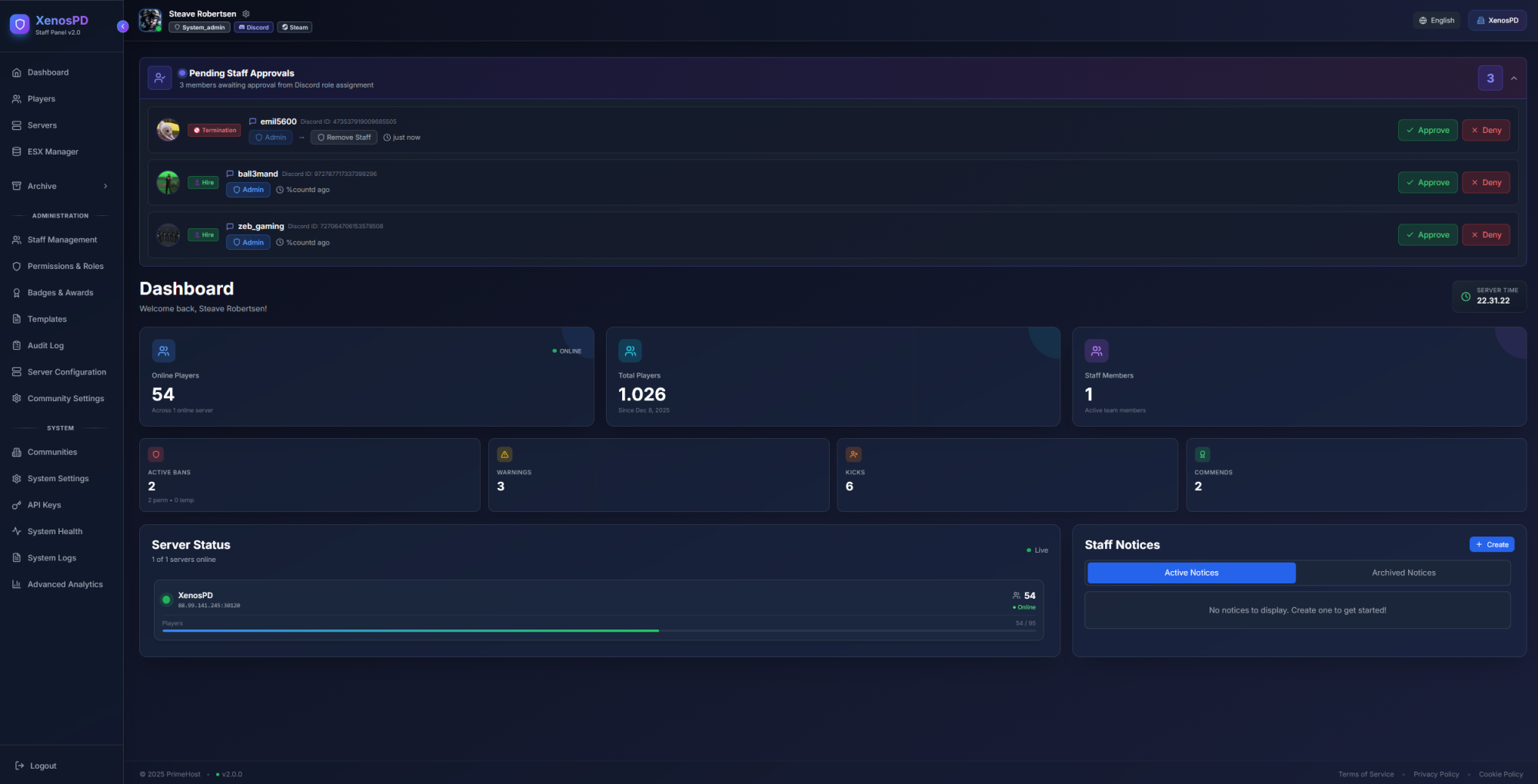Click the Online Players card icon
The image size is (1538, 784).
[164, 350]
